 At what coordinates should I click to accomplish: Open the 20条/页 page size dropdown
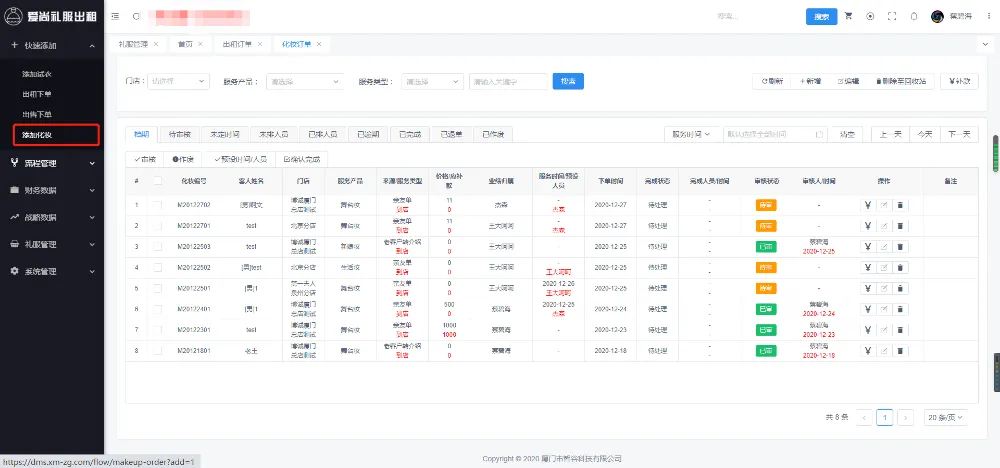(943, 417)
